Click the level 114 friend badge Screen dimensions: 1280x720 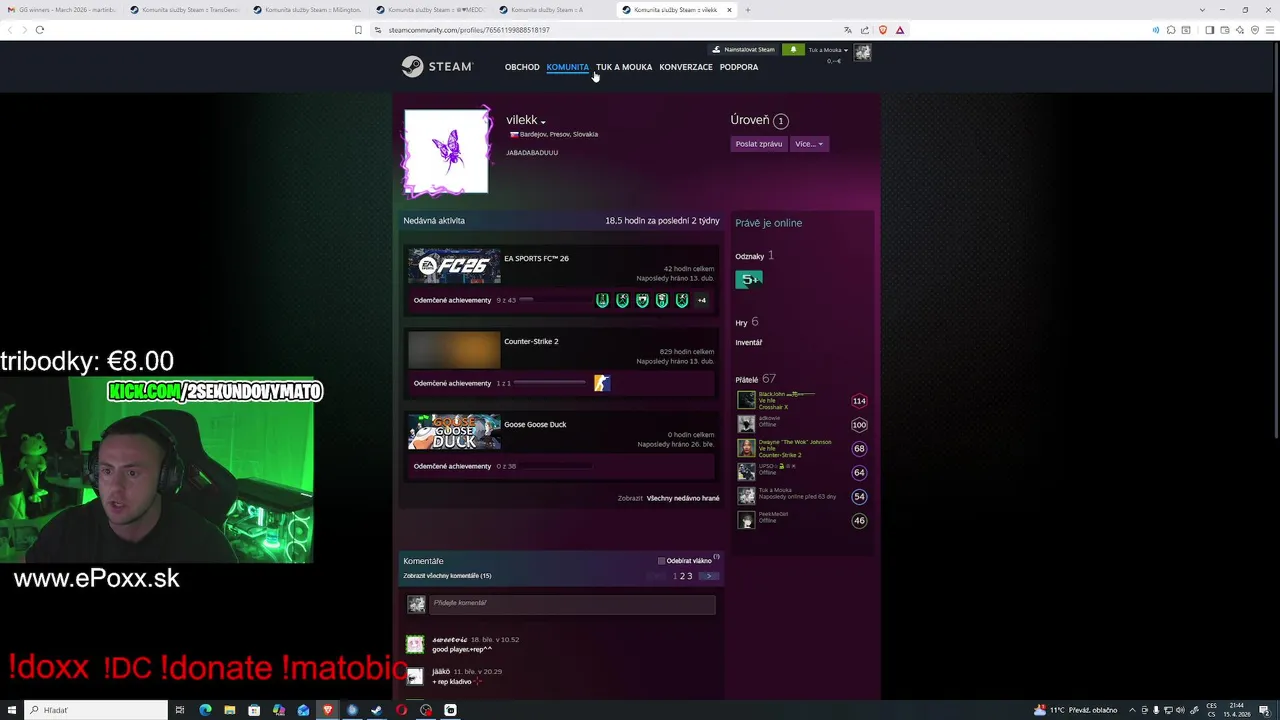coord(859,401)
